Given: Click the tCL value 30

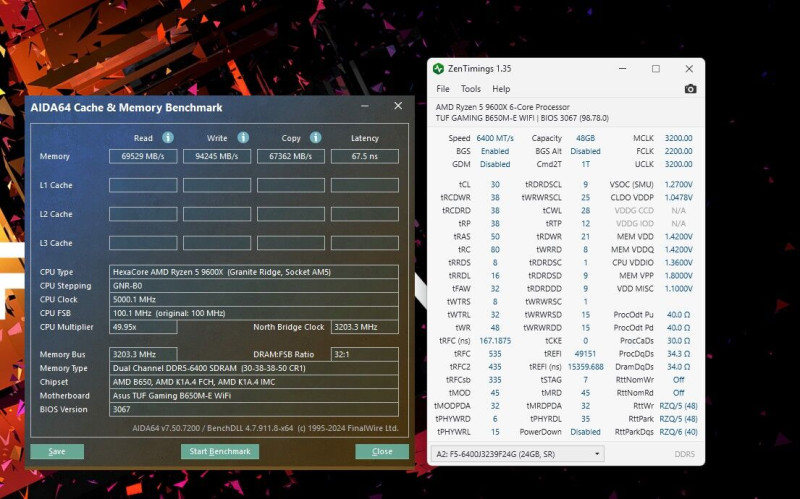Looking at the screenshot, I should coord(495,184).
